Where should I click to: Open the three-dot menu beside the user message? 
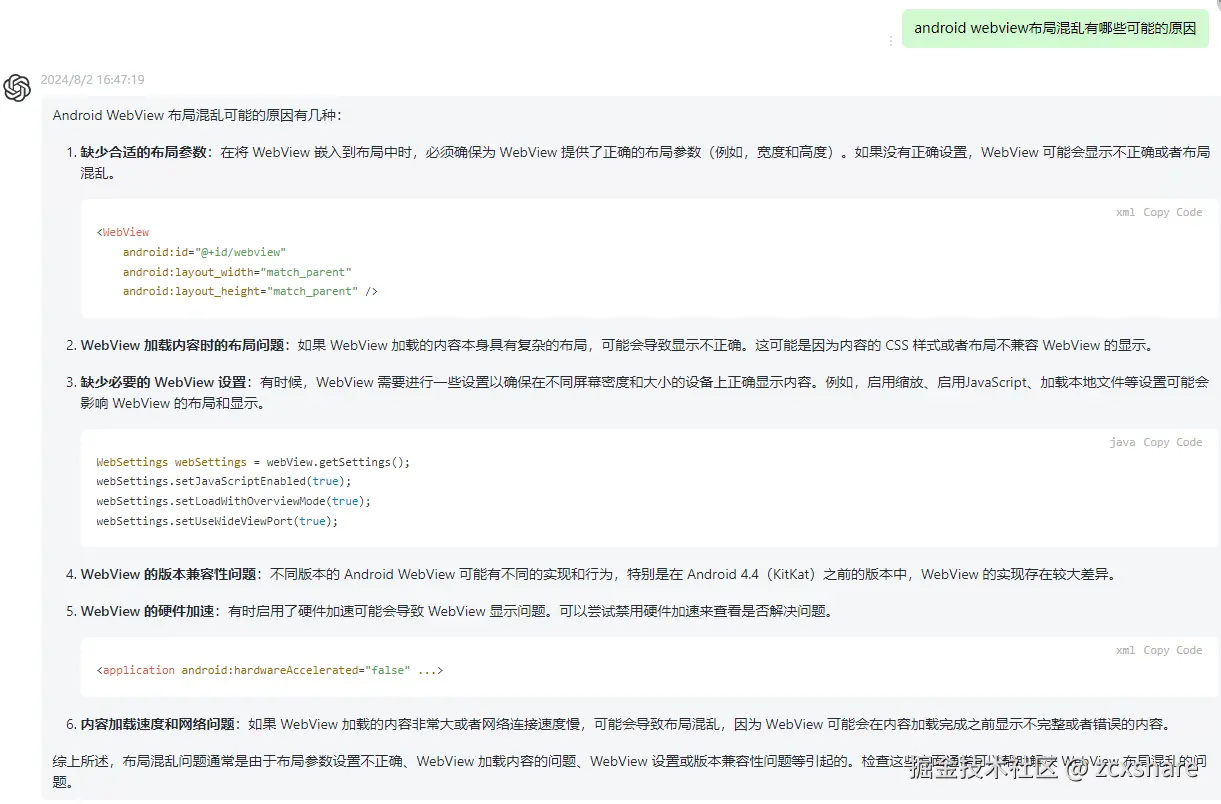pos(891,40)
